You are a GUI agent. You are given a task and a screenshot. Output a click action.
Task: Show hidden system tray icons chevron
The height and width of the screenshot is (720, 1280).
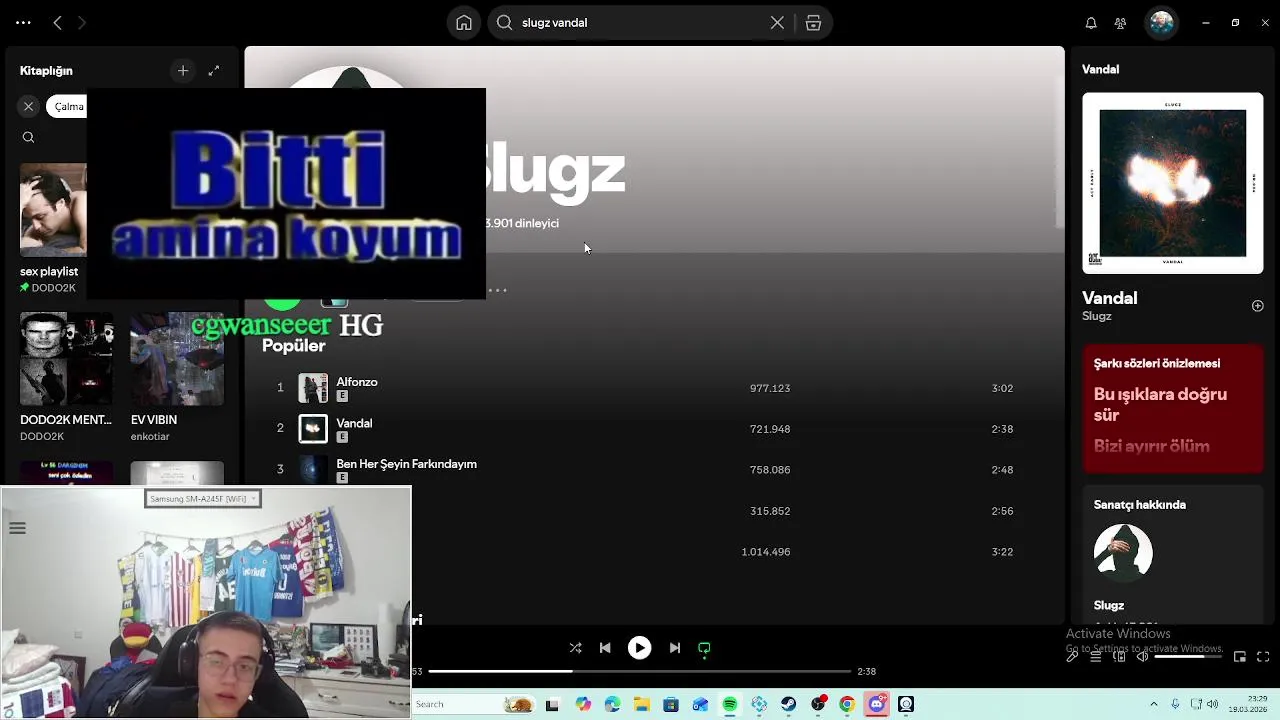1153,705
